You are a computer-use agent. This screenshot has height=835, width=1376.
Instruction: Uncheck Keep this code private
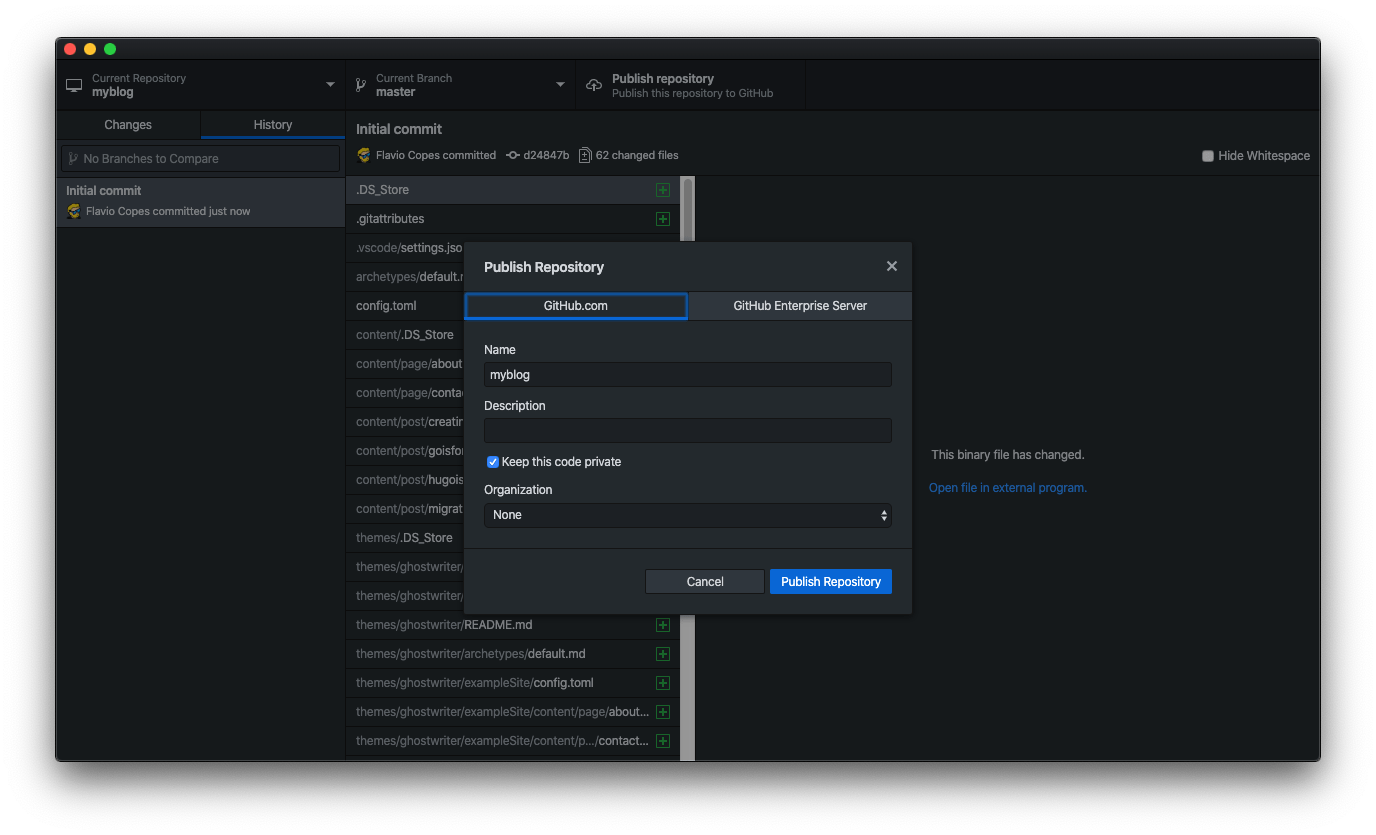(492, 462)
